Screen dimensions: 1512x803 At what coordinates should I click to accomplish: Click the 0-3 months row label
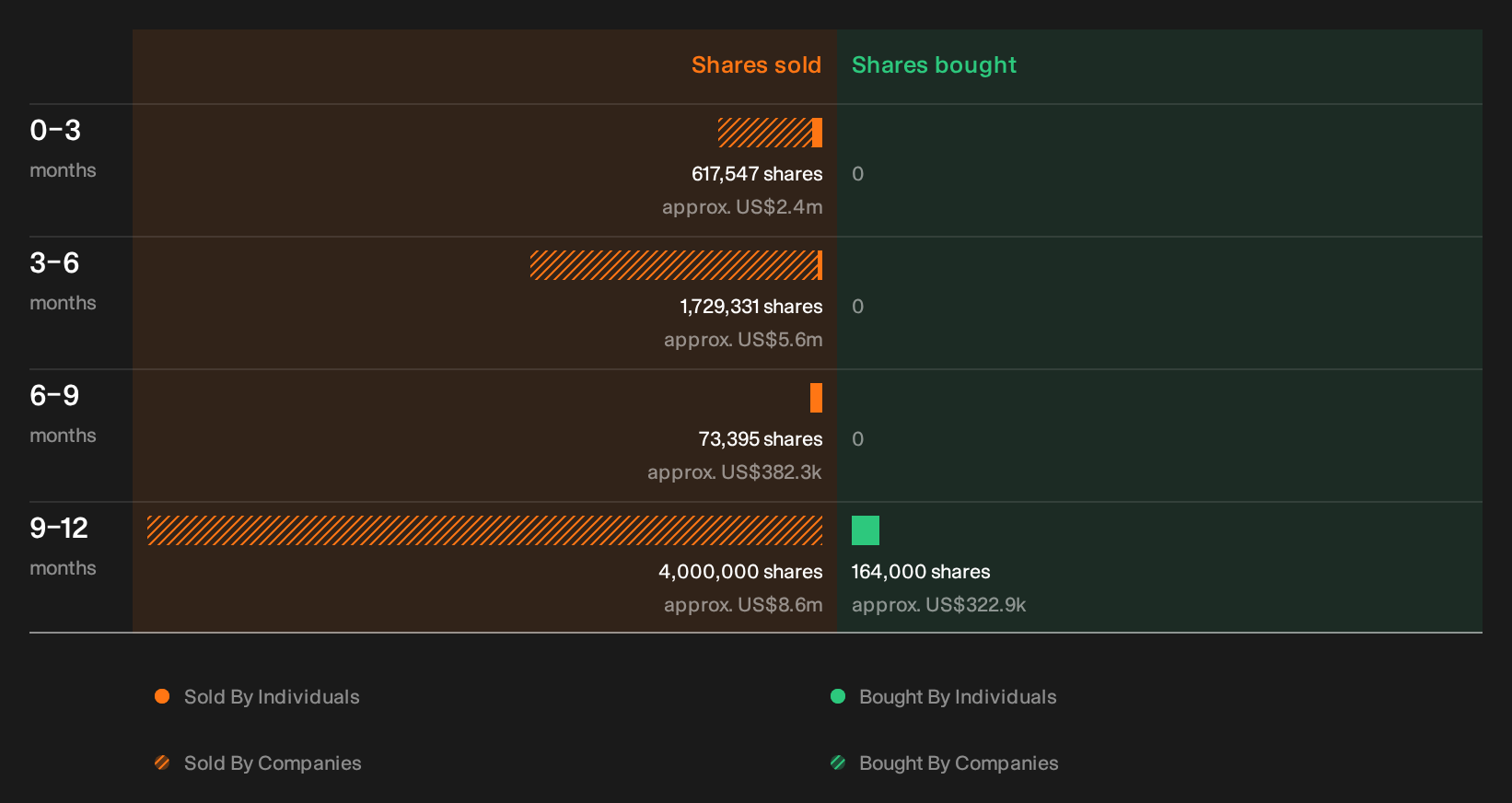(63, 148)
